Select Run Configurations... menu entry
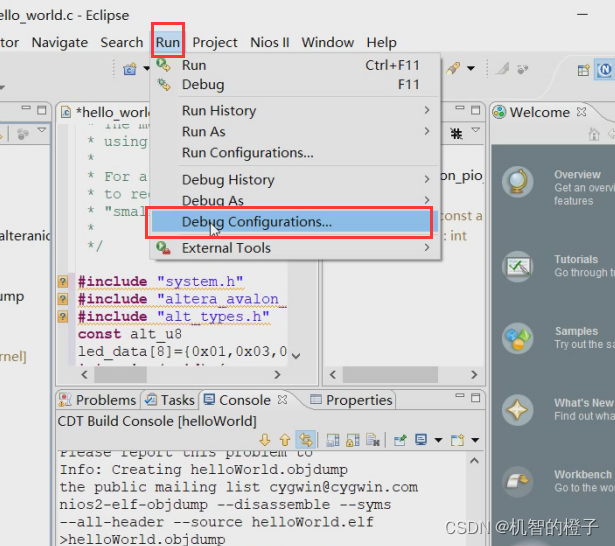Image resolution: width=615 pixels, height=546 pixels. [x=295, y=152]
